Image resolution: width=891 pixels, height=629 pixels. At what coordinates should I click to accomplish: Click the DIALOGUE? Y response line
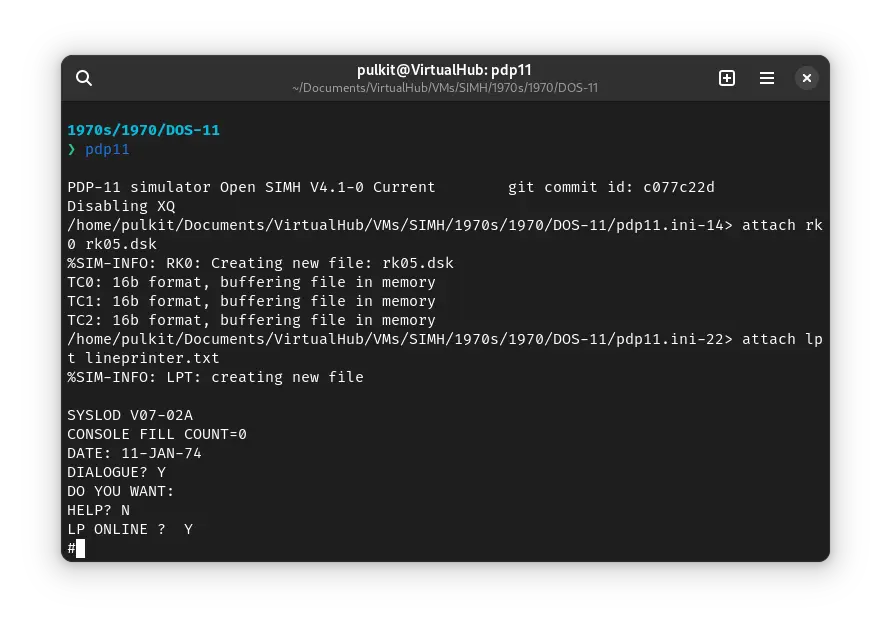click(x=116, y=472)
